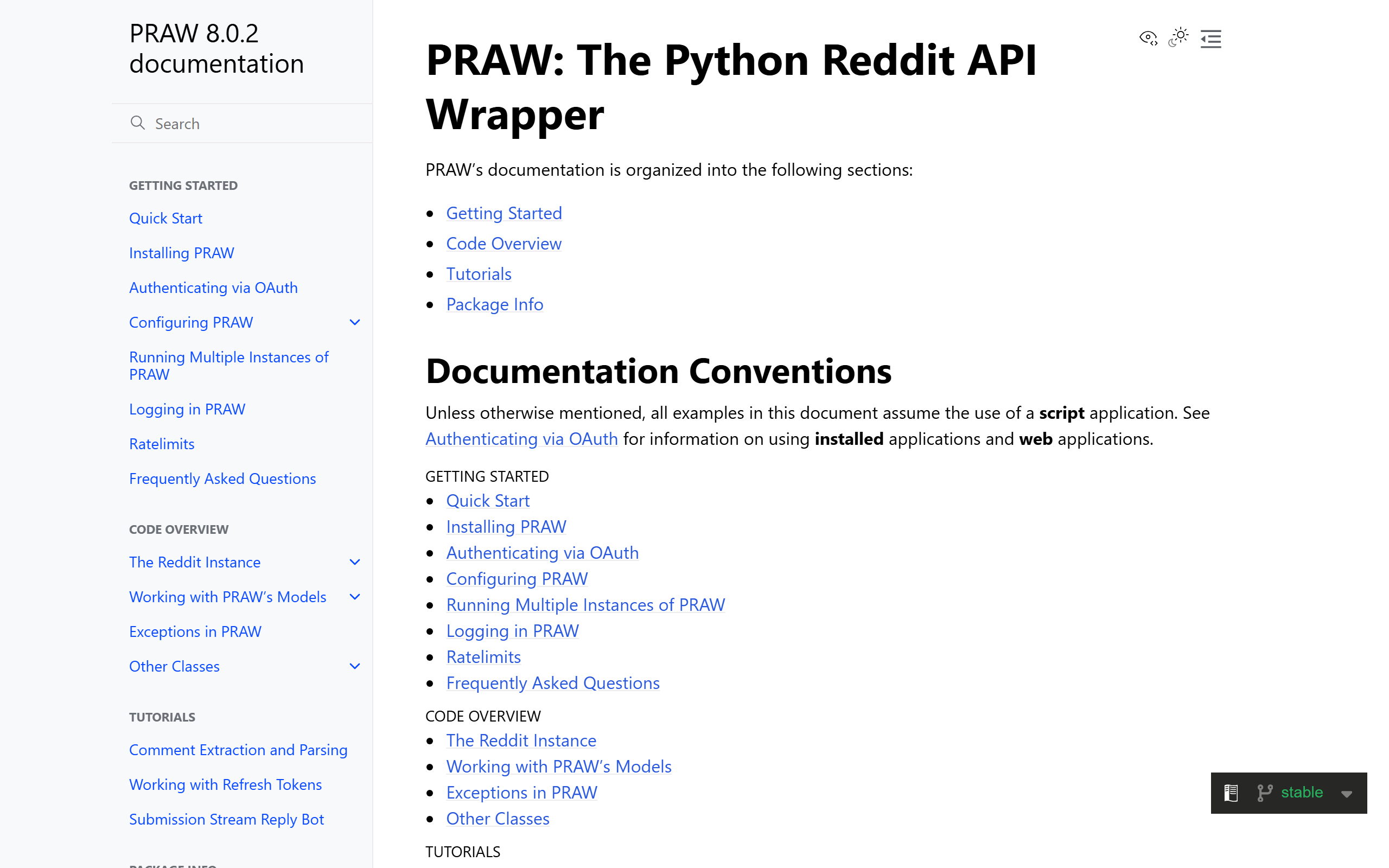This screenshot has height=868, width=1389.
Task: Click Working with PRAW's Models content link
Action: (x=559, y=767)
